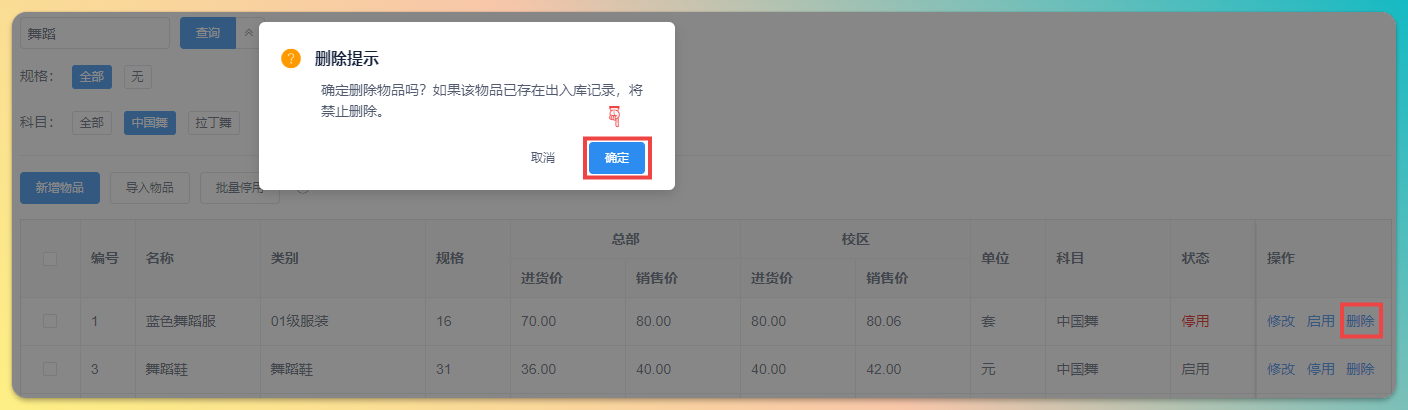Click the 编号 column header

(105, 258)
